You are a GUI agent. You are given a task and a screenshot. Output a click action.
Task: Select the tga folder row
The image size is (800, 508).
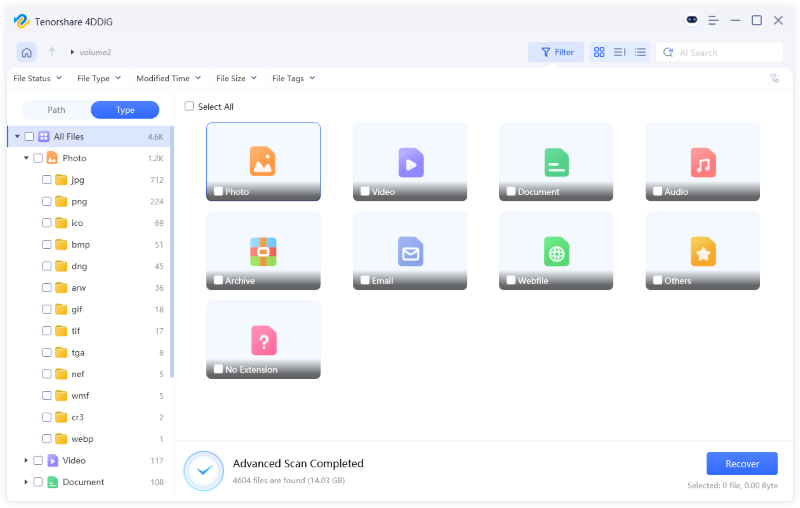[x=90, y=352]
